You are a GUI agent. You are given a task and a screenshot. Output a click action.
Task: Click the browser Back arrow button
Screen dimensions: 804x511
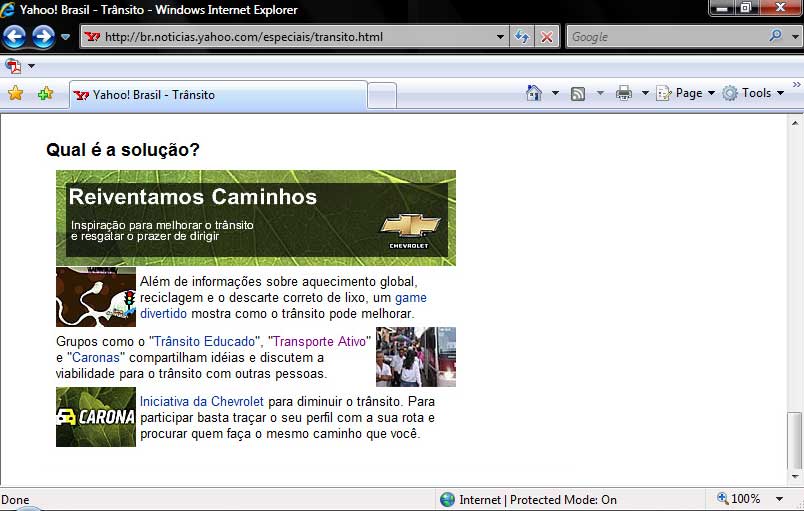coord(14,37)
